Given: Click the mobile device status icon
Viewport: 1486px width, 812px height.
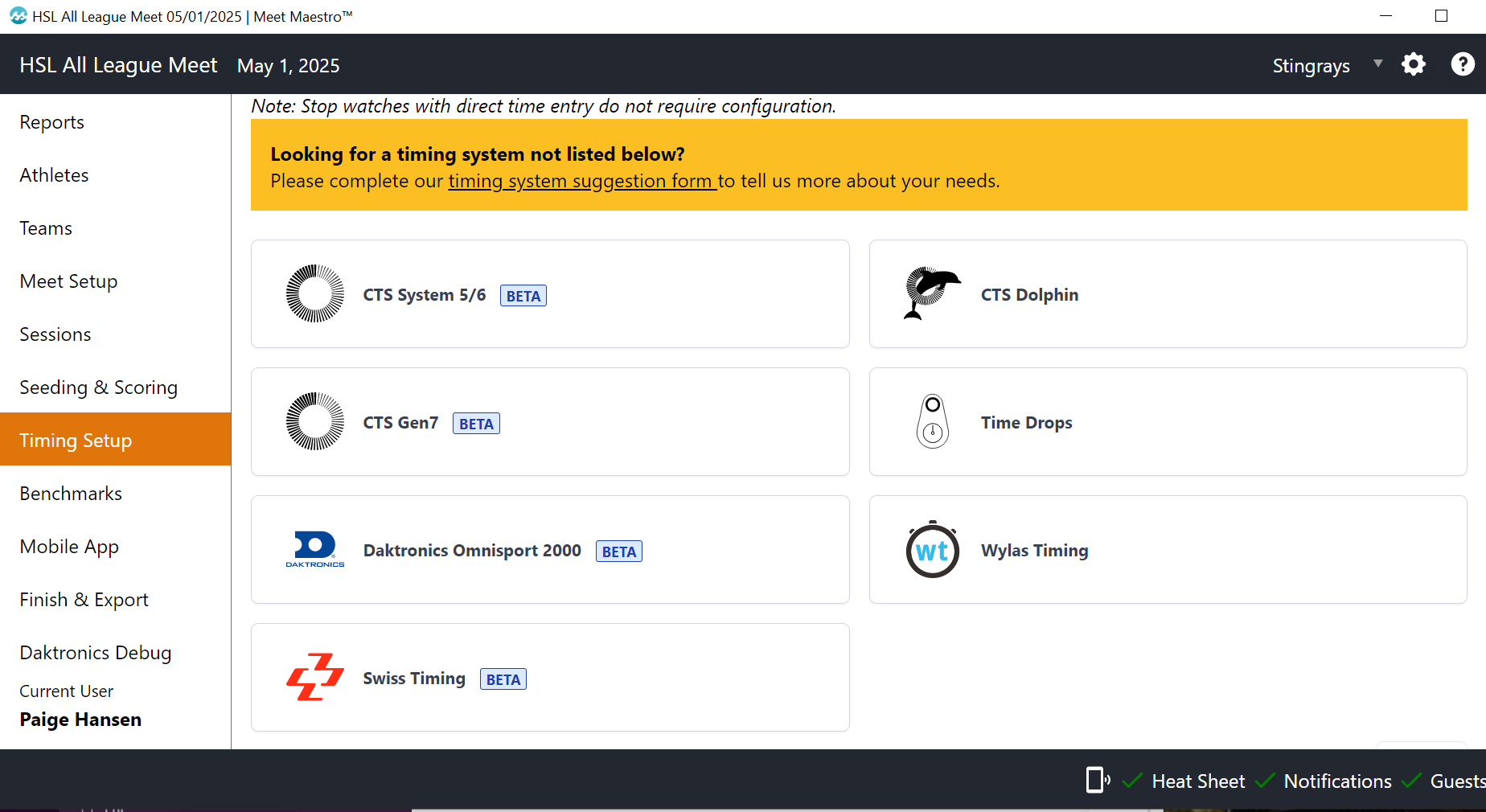Looking at the screenshot, I should point(1098,780).
